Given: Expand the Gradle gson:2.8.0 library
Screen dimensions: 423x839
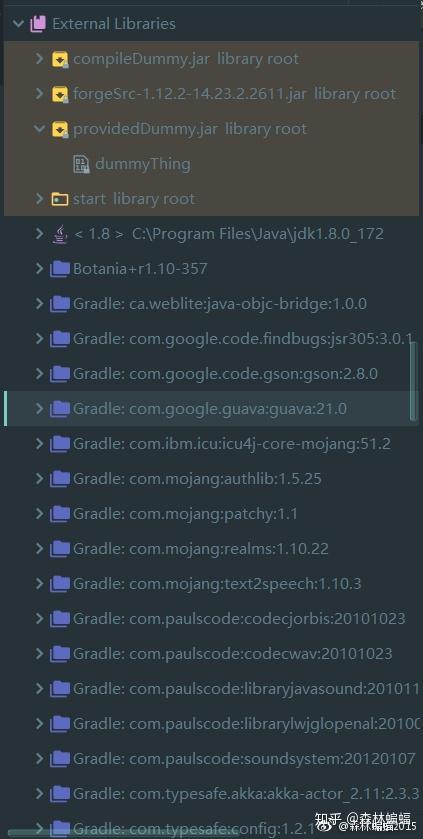Looking at the screenshot, I should coord(39,373).
